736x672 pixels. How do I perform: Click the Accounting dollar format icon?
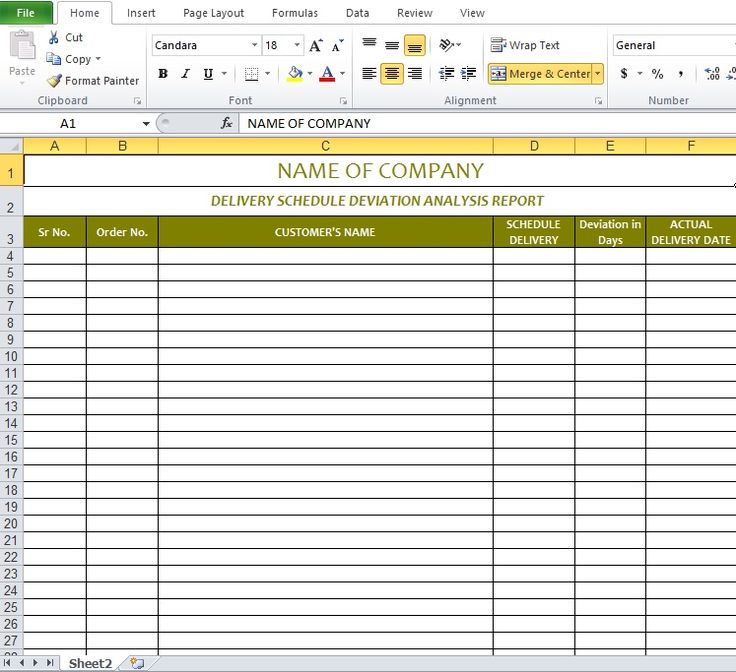[624, 74]
